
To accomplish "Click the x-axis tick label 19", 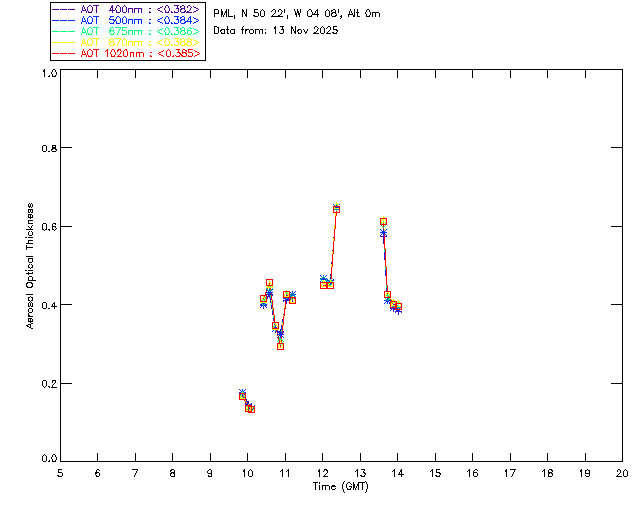I will (x=585, y=473).
